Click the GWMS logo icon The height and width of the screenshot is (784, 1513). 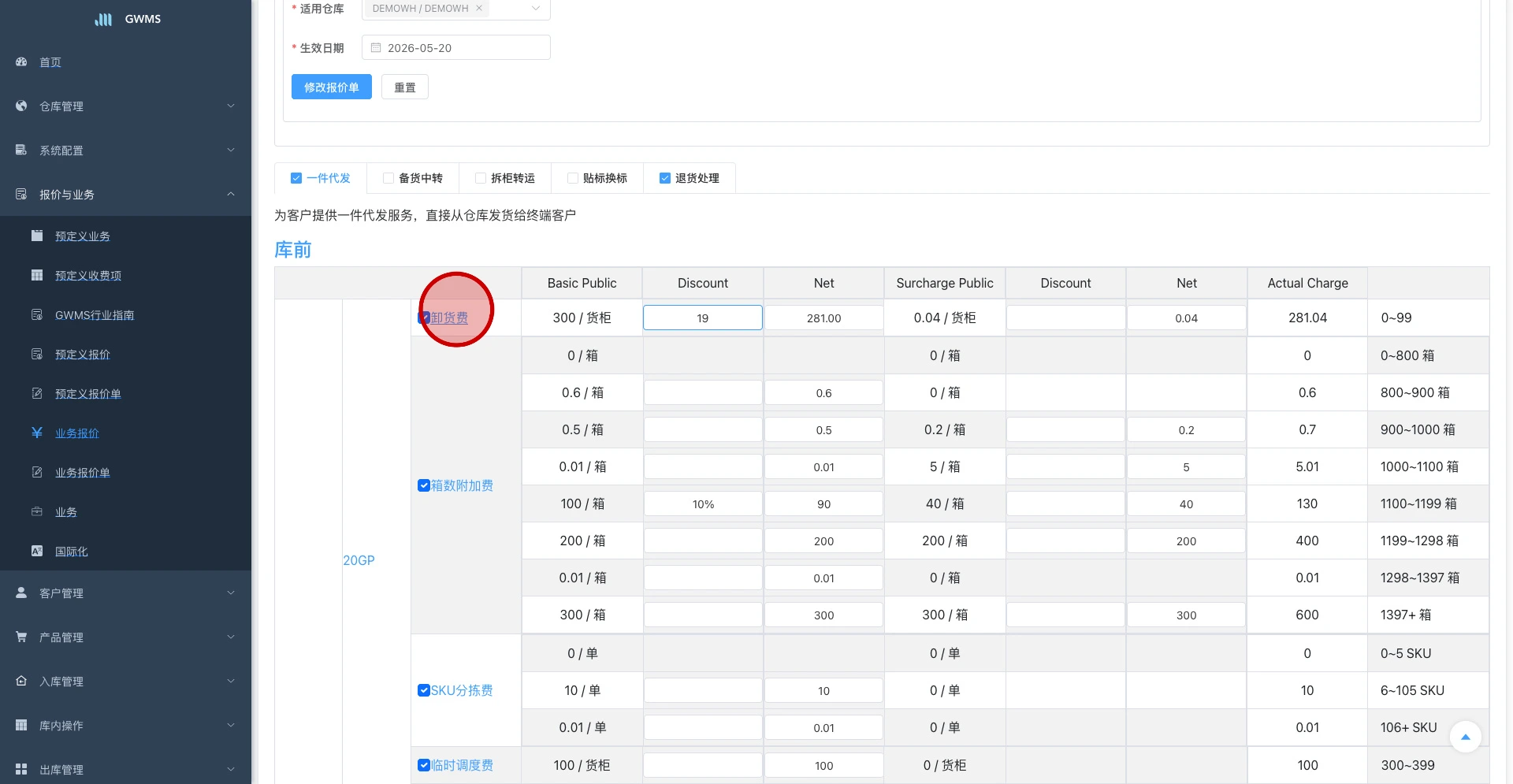pyautogui.click(x=103, y=19)
